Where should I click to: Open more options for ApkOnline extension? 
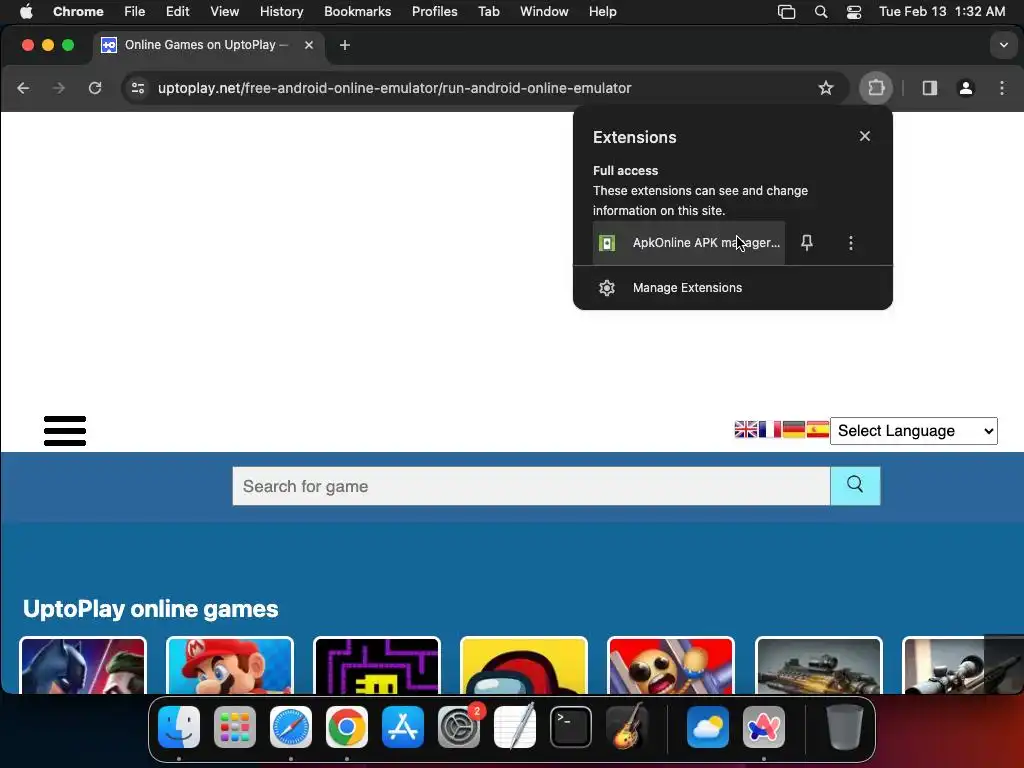pyautogui.click(x=850, y=243)
